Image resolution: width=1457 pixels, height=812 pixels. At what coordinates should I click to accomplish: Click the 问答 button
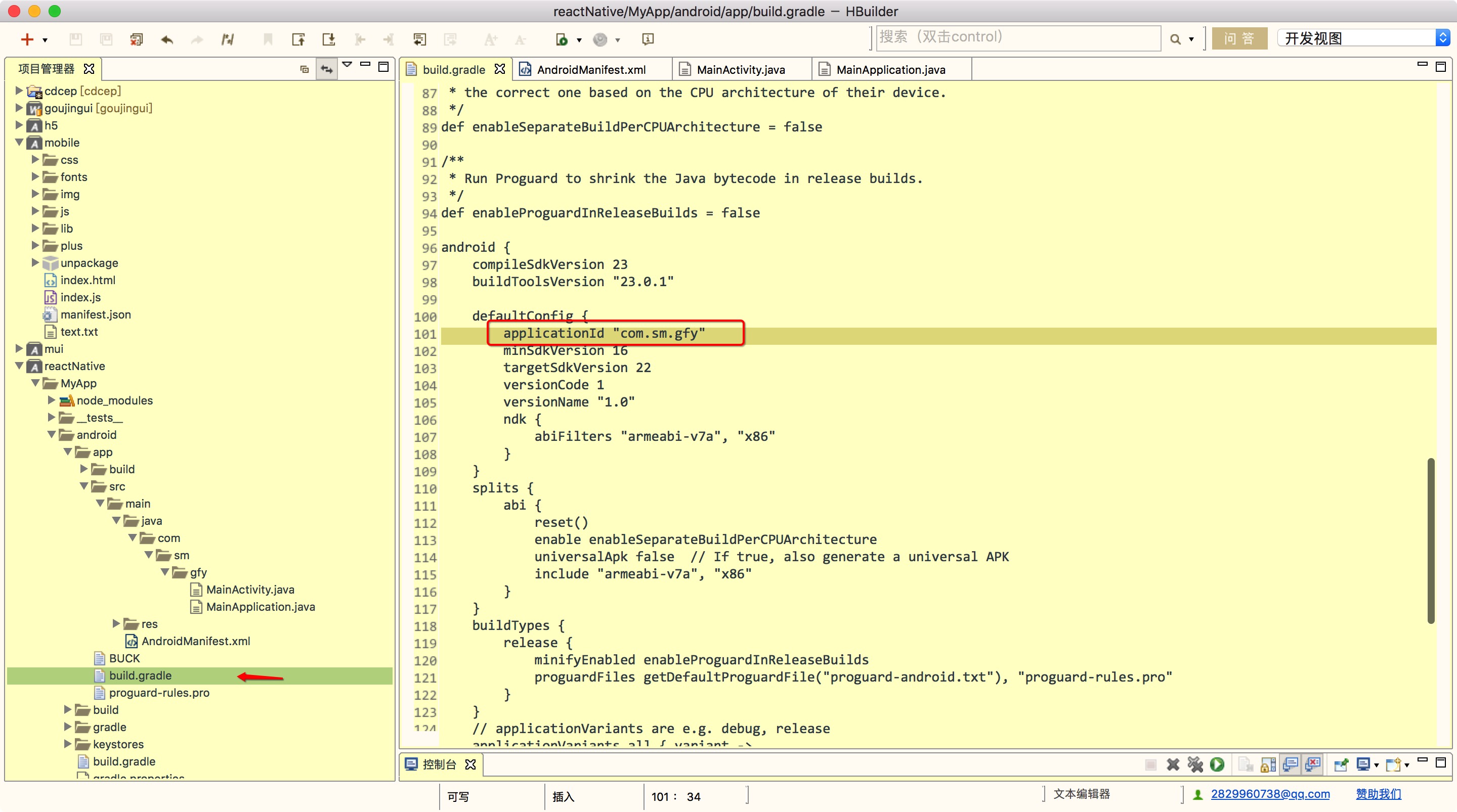(x=1238, y=38)
